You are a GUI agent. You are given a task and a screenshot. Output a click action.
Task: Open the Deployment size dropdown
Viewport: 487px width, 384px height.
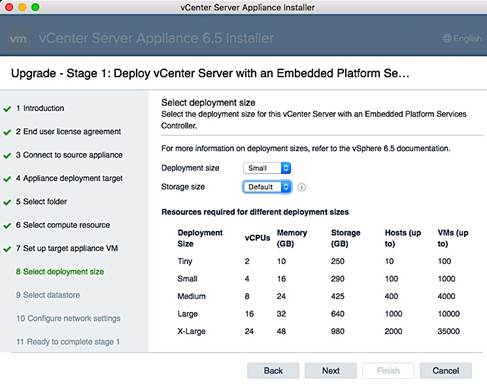click(x=267, y=168)
